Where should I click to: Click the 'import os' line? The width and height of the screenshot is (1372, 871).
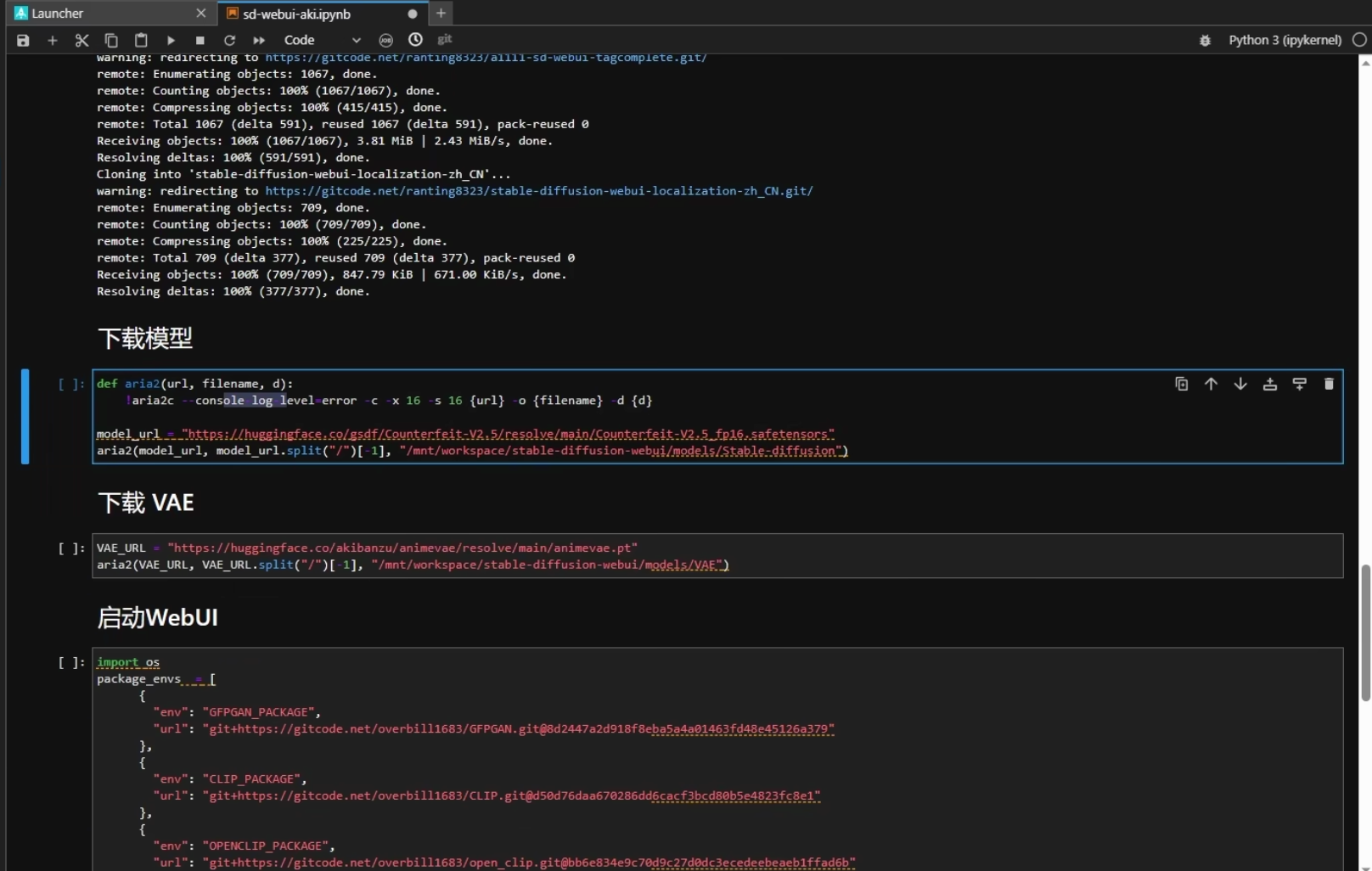pos(128,662)
